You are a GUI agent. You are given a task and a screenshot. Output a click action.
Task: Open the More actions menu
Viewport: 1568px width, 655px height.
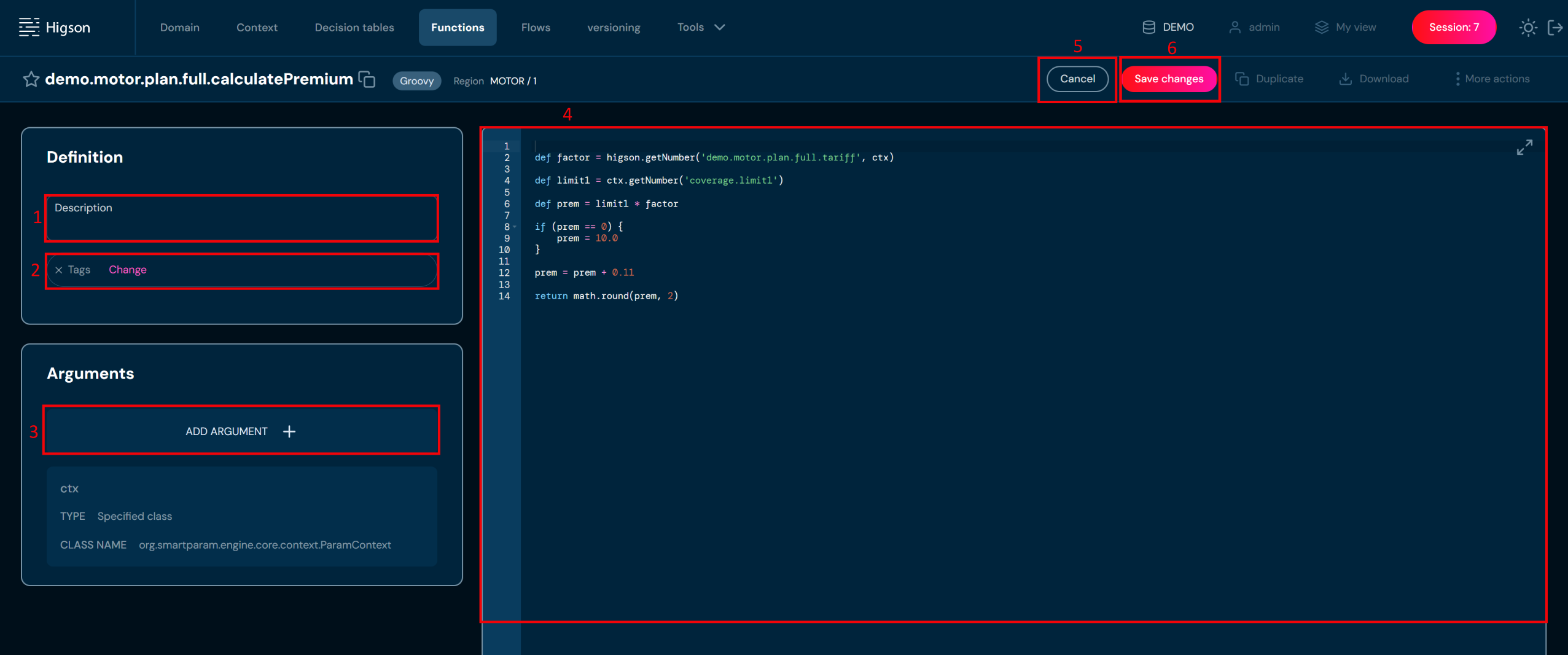click(1492, 79)
